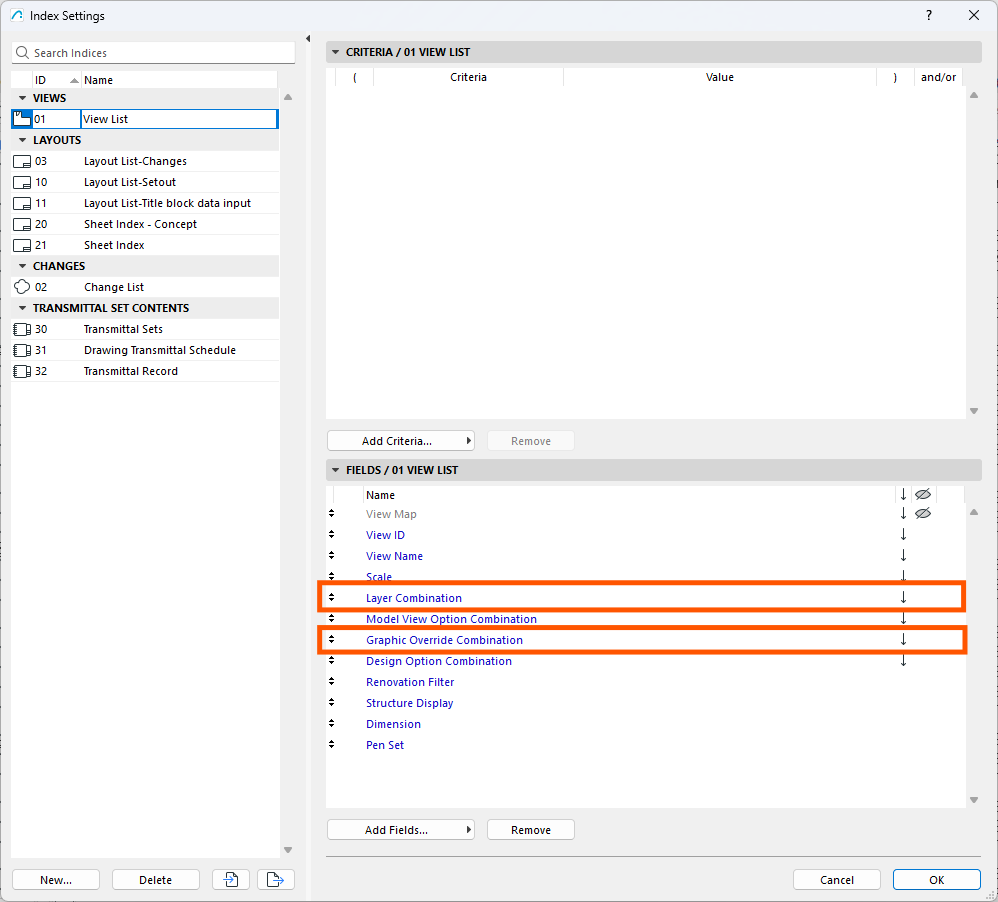Collapse the CRITERIA / 01 VIEW LIST panel
Viewport: 998px width, 902px height.
[x=335, y=52]
